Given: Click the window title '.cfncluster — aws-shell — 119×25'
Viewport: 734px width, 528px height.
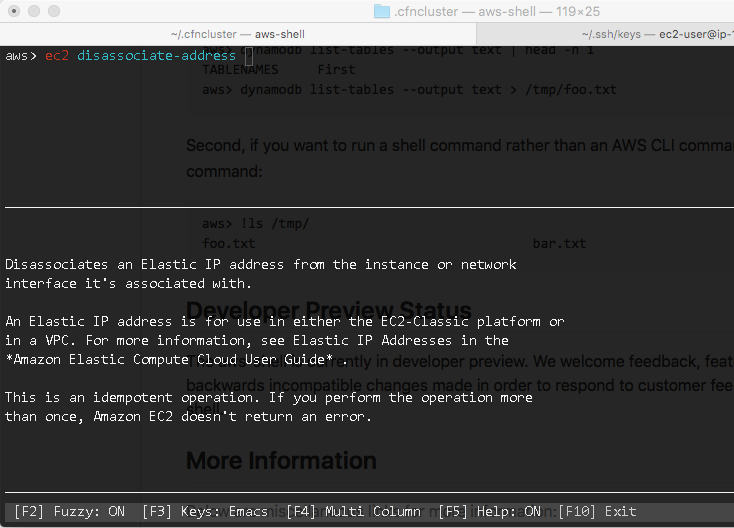Looking at the screenshot, I should 497,11.
